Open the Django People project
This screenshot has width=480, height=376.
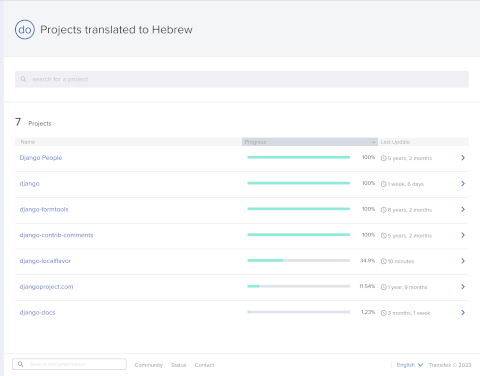coord(41,158)
